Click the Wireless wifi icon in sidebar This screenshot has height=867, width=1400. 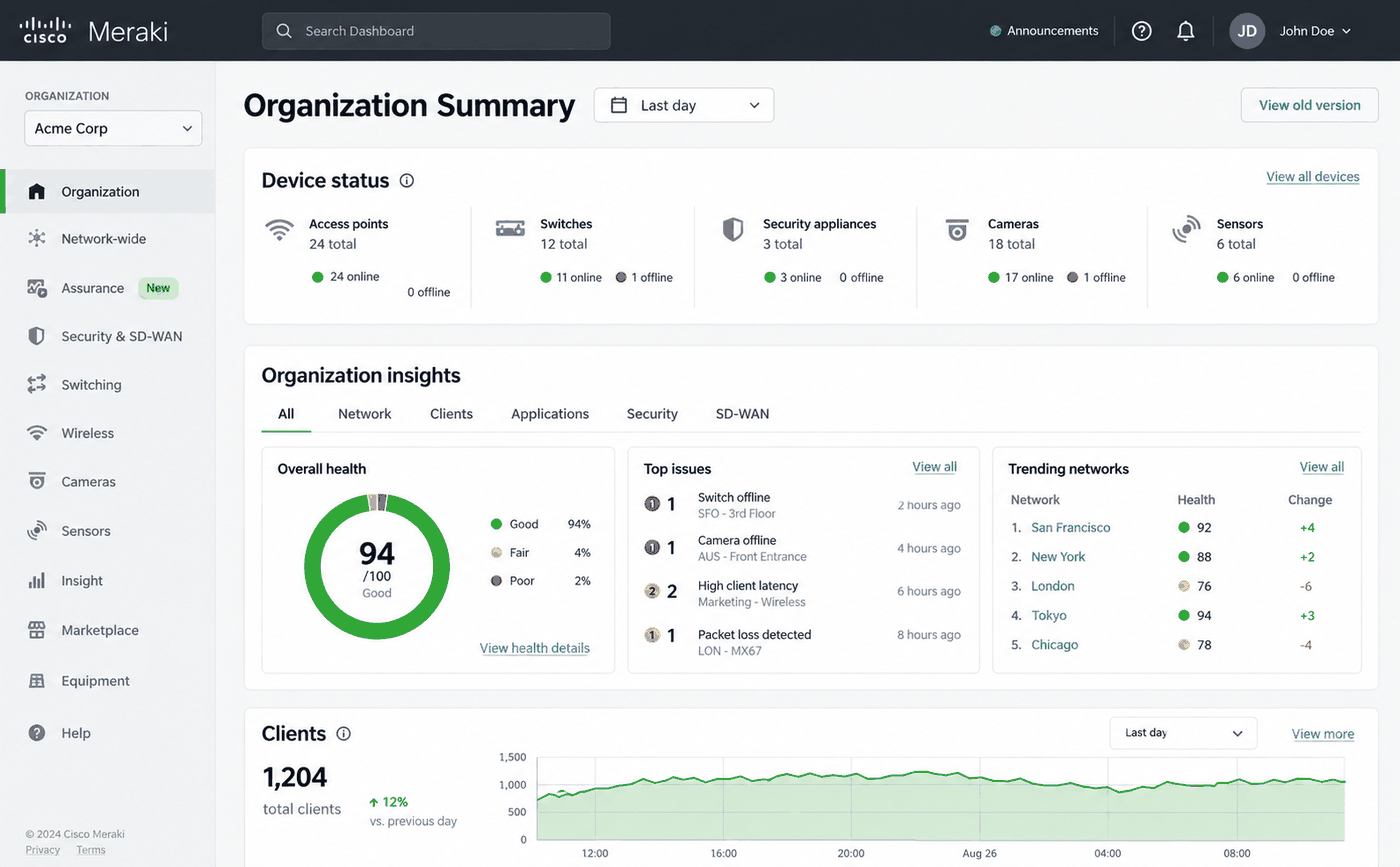[x=37, y=433]
